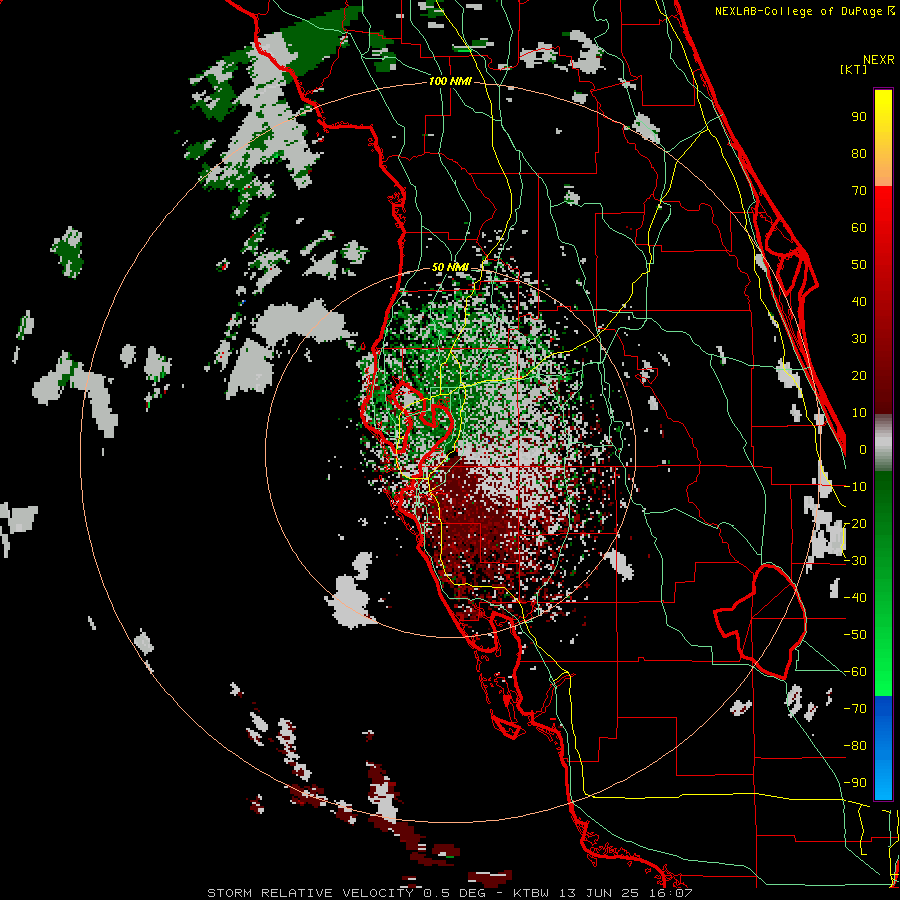Click the 80 value on velocity scale
Image resolution: width=900 pixels, height=900 pixels.
point(859,154)
